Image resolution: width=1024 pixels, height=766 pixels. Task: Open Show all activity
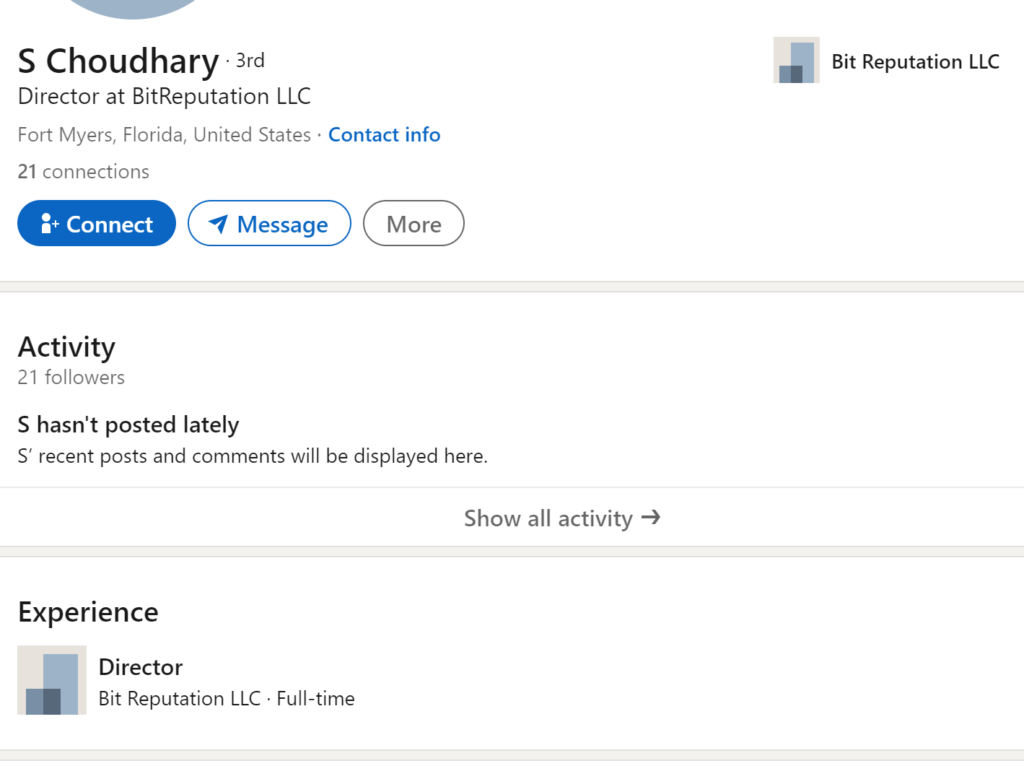[548, 518]
